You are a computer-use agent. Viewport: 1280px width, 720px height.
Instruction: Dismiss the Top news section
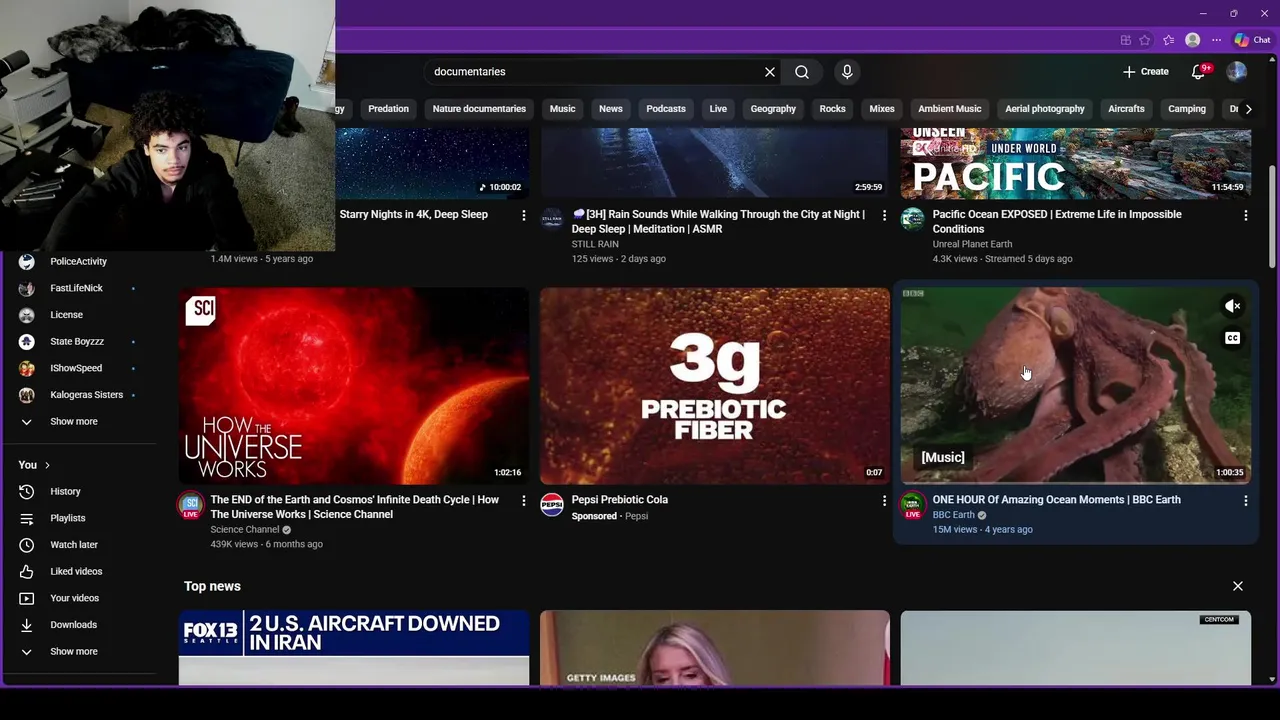click(x=1238, y=586)
